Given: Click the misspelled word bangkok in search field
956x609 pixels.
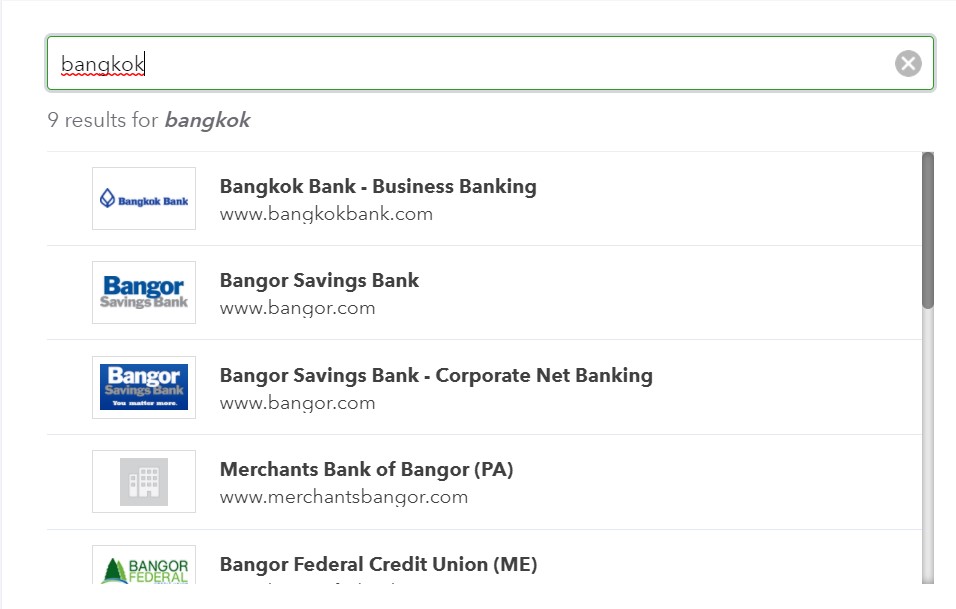Looking at the screenshot, I should 103,65.
